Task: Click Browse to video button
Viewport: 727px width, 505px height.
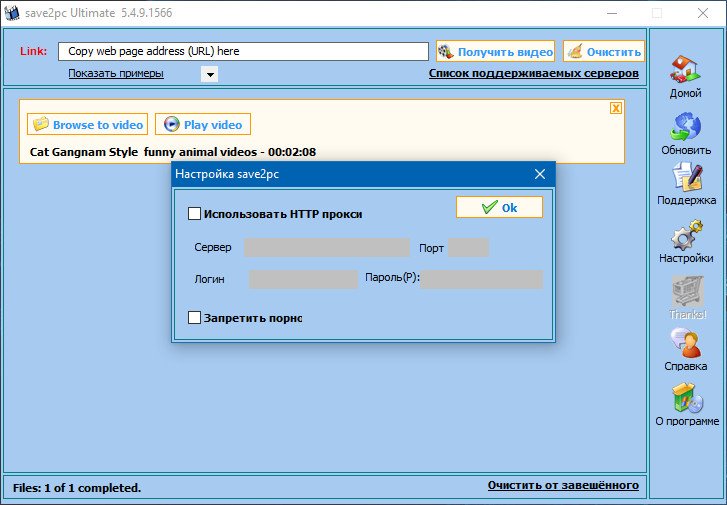Action: [x=87, y=124]
